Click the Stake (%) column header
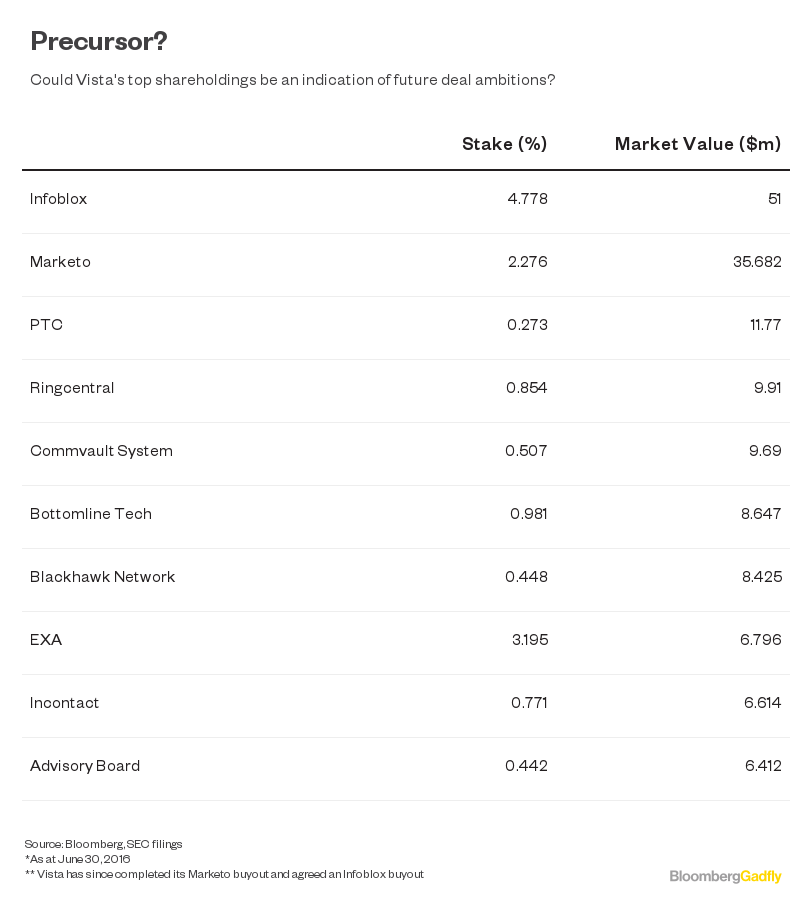812x914 pixels. [504, 144]
